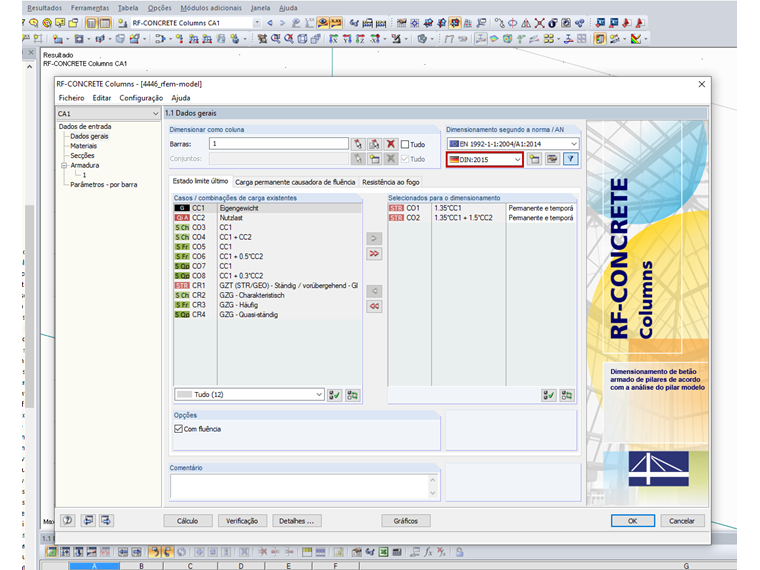Pick bars graphically next to Barras field
The width and height of the screenshot is (760, 570).
click(x=358, y=144)
